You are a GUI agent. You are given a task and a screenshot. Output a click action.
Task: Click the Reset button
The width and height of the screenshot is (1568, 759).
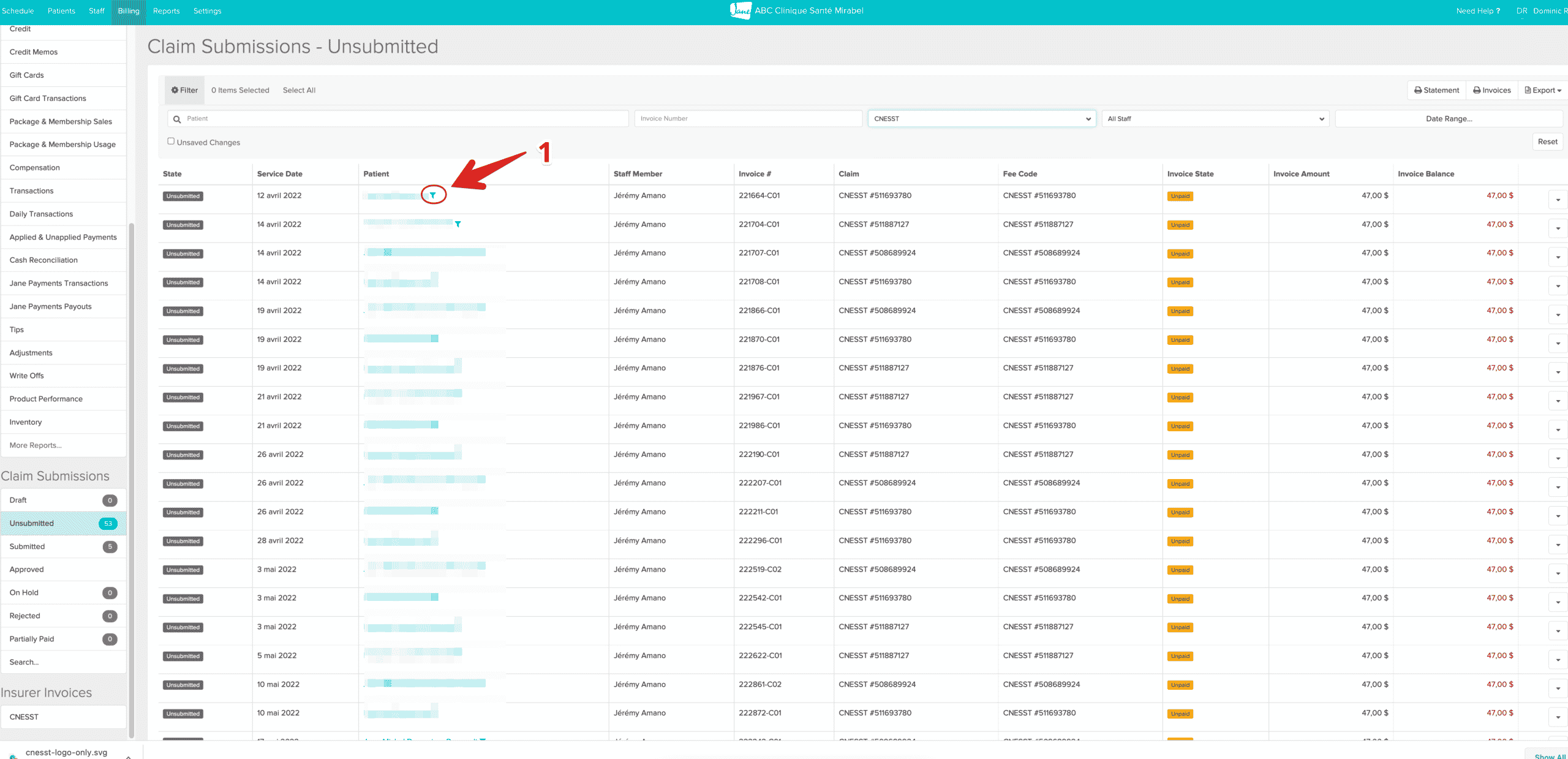pyautogui.click(x=1547, y=142)
